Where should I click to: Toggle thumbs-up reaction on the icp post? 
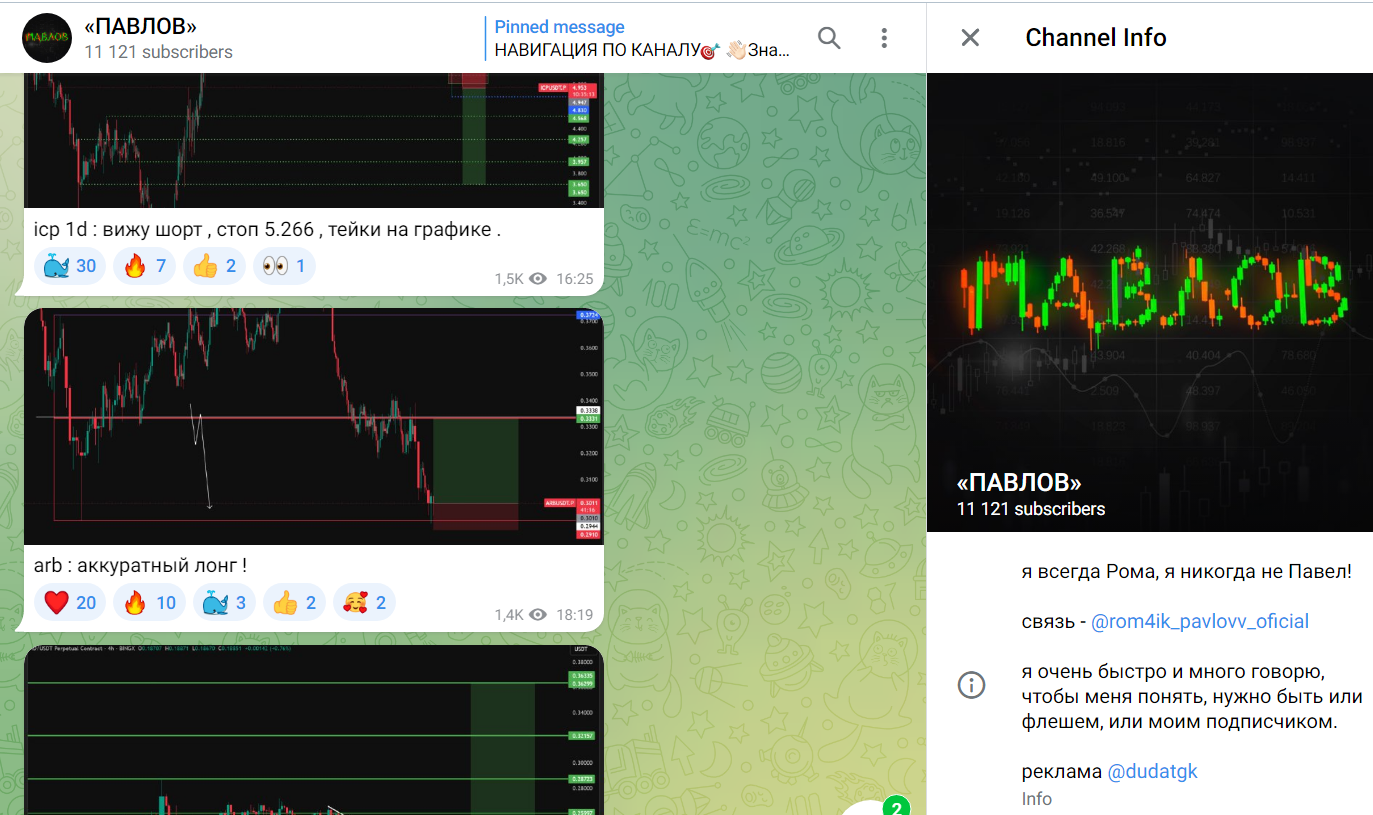tap(214, 266)
